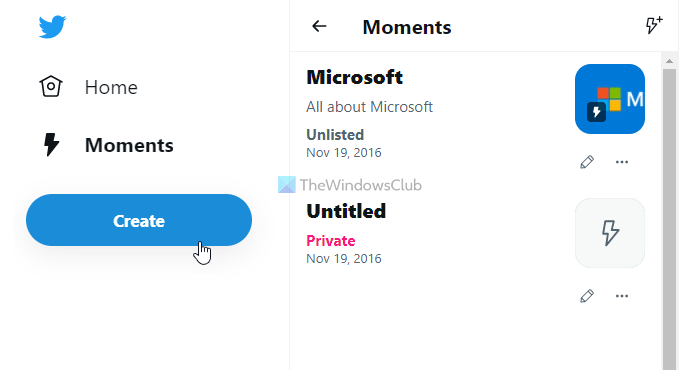Click the Unlisted status label

(x=335, y=135)
